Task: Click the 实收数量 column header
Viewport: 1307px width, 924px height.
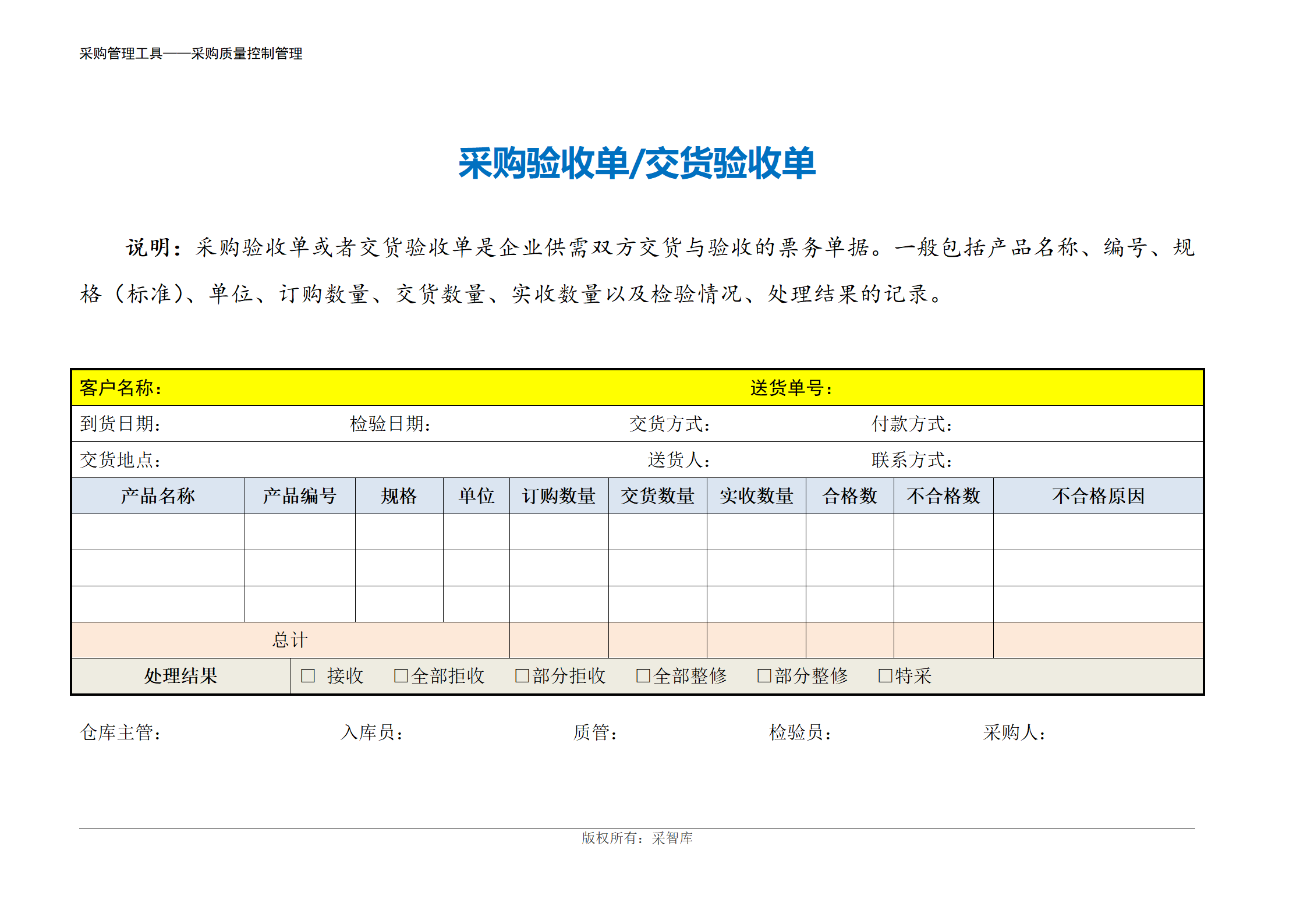Action: click(x=757, y=496)
